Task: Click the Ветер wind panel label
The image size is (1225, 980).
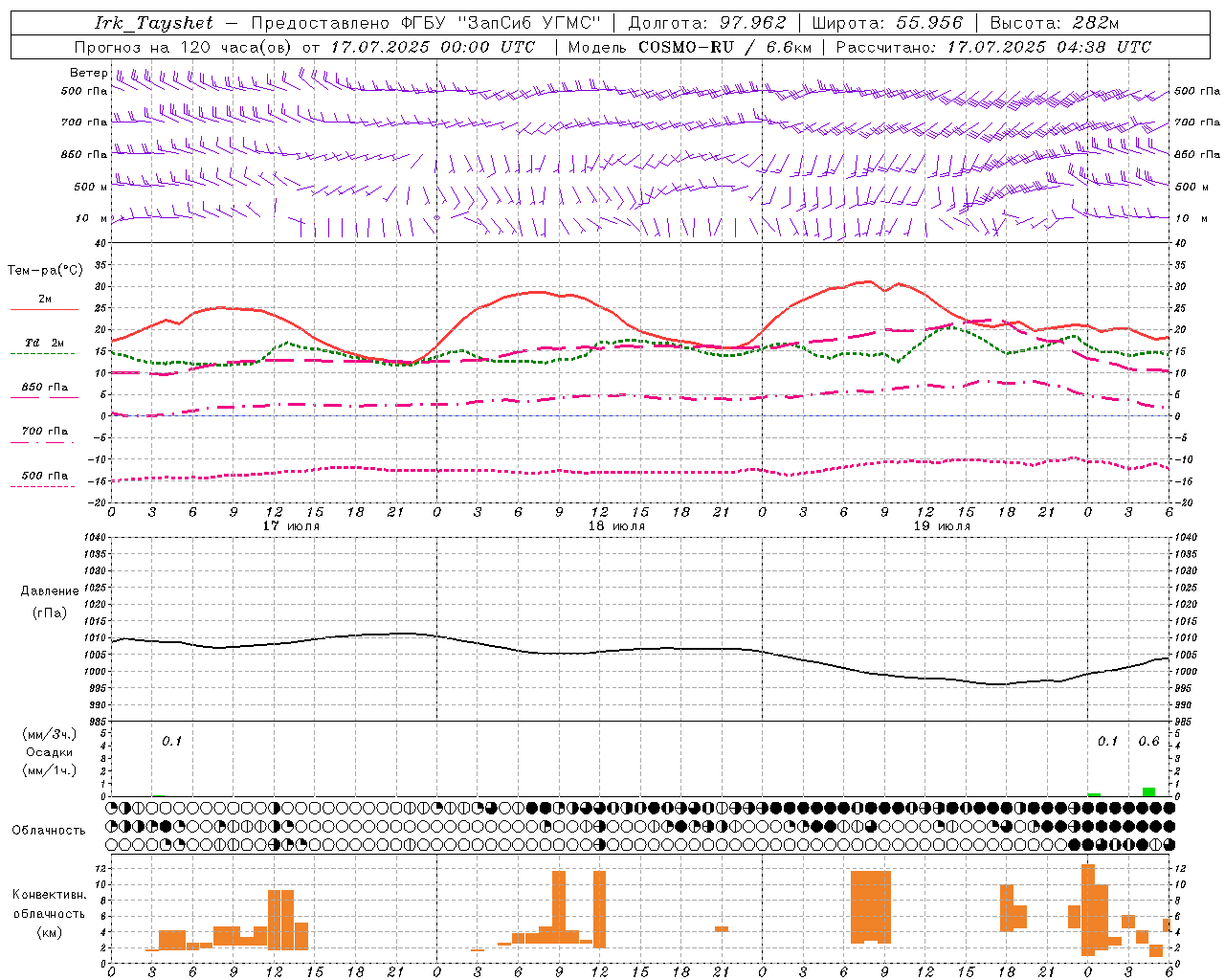Action: (88, 73)
